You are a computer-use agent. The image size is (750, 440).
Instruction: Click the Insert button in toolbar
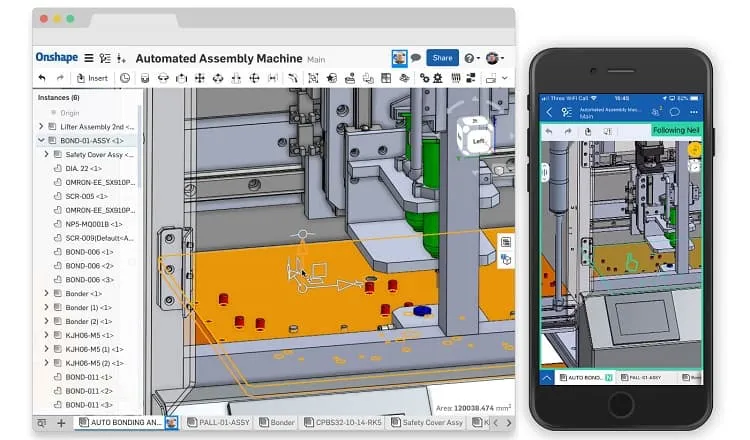point(92,78)
